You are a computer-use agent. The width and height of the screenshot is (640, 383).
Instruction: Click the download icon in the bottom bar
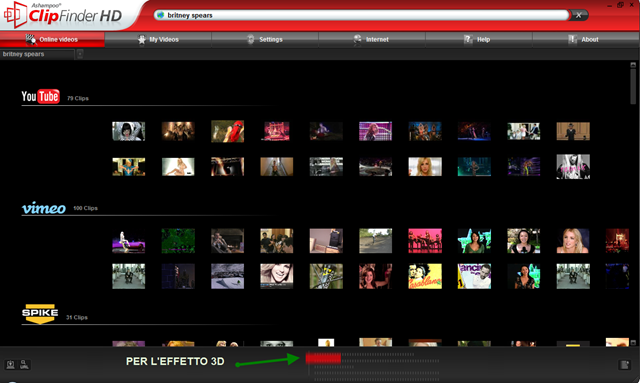[x=11, y=364]
